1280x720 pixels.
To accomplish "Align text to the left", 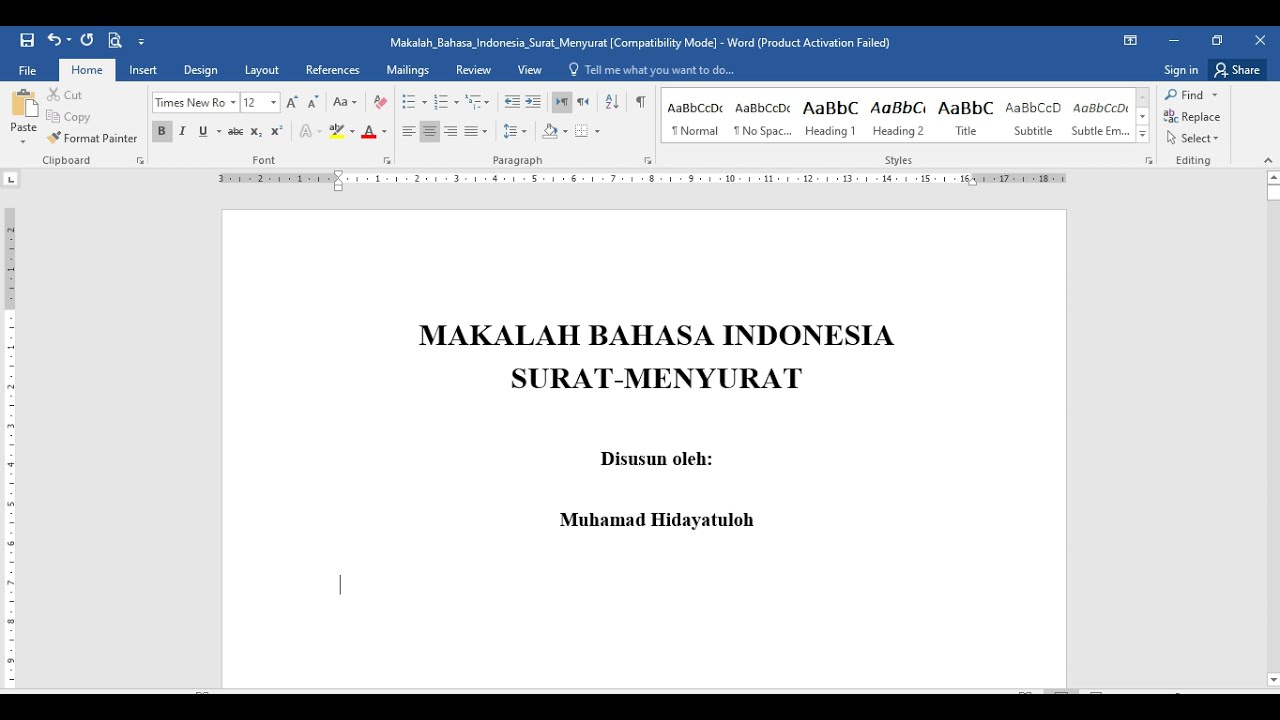I will pos(408,131).
